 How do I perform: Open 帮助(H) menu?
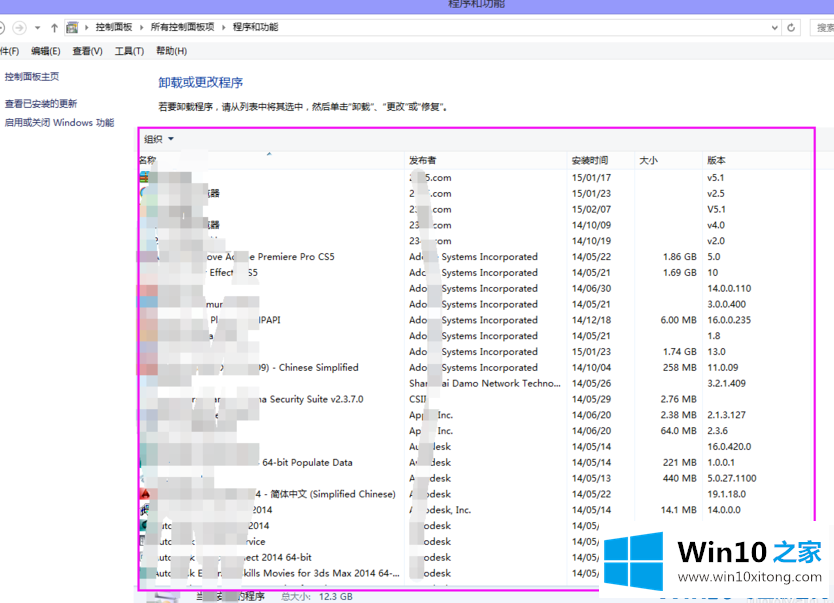[171, 51]
